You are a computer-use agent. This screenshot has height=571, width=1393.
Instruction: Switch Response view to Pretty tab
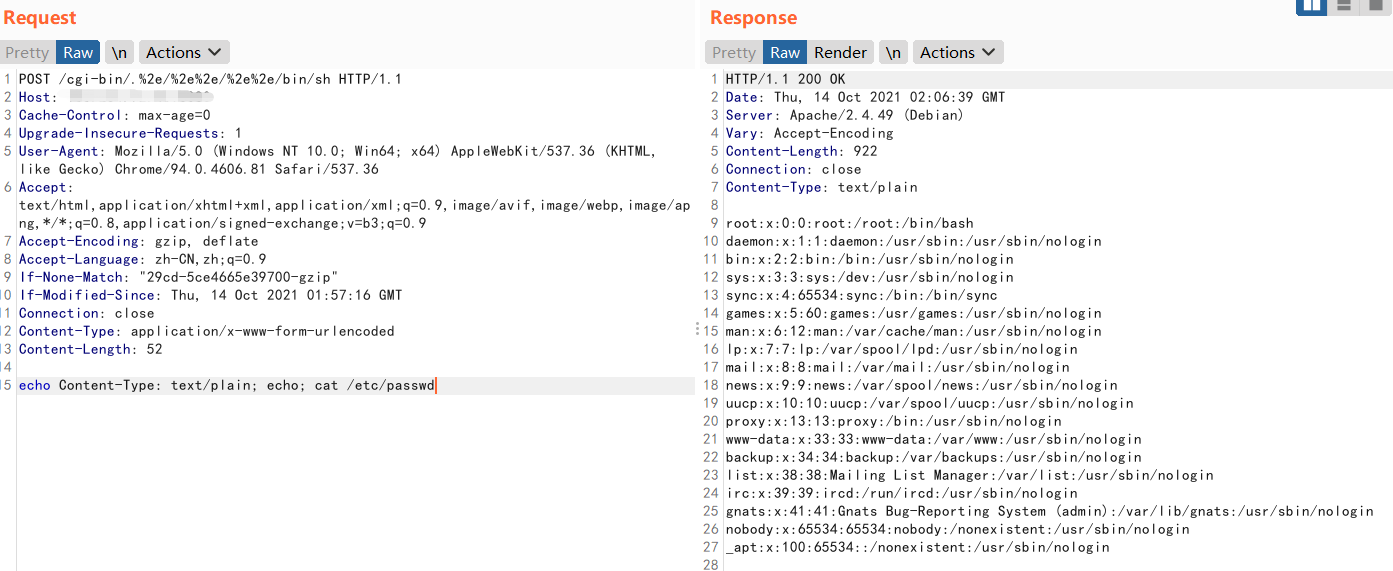(734, 53)
